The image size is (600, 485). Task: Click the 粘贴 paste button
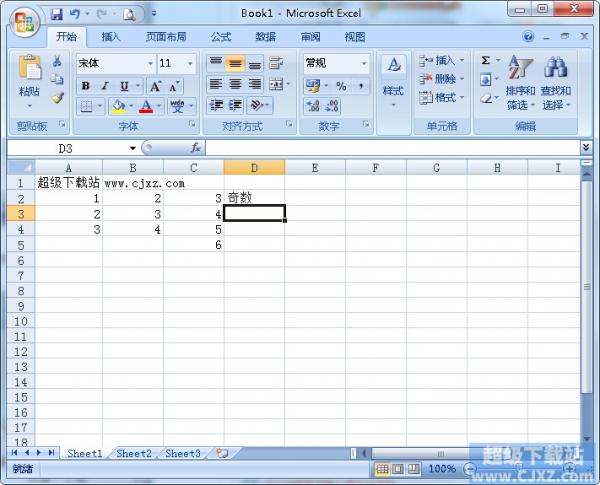coord(29,82)
